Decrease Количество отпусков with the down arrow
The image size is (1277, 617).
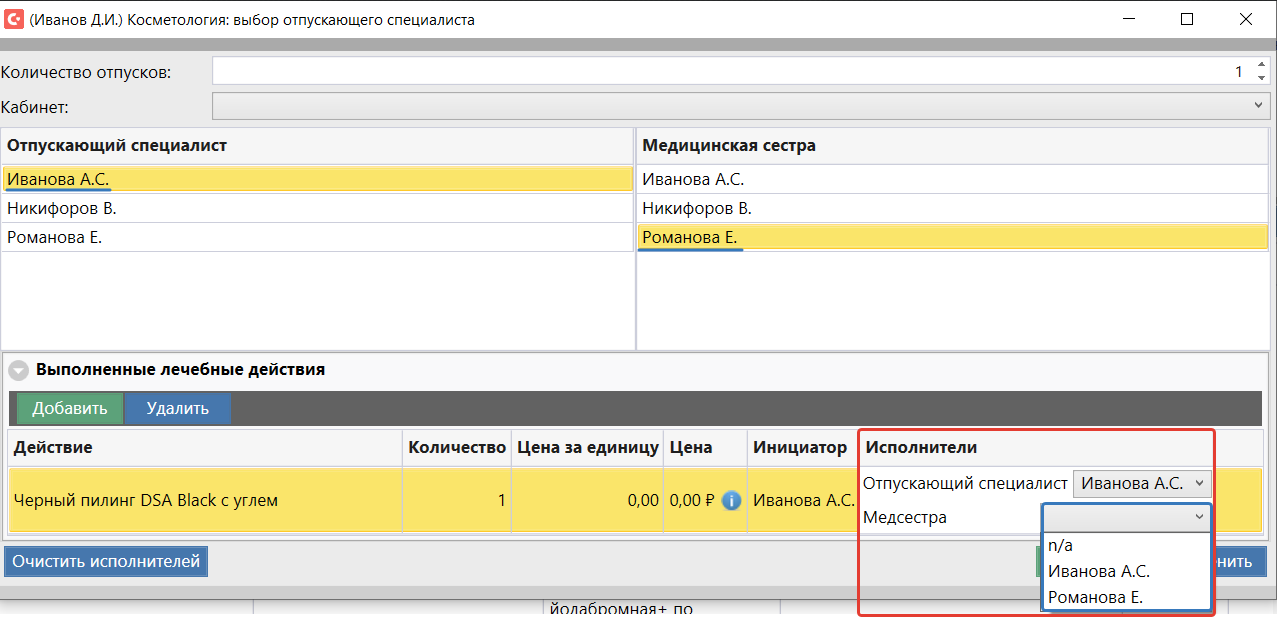[1261, 78]
